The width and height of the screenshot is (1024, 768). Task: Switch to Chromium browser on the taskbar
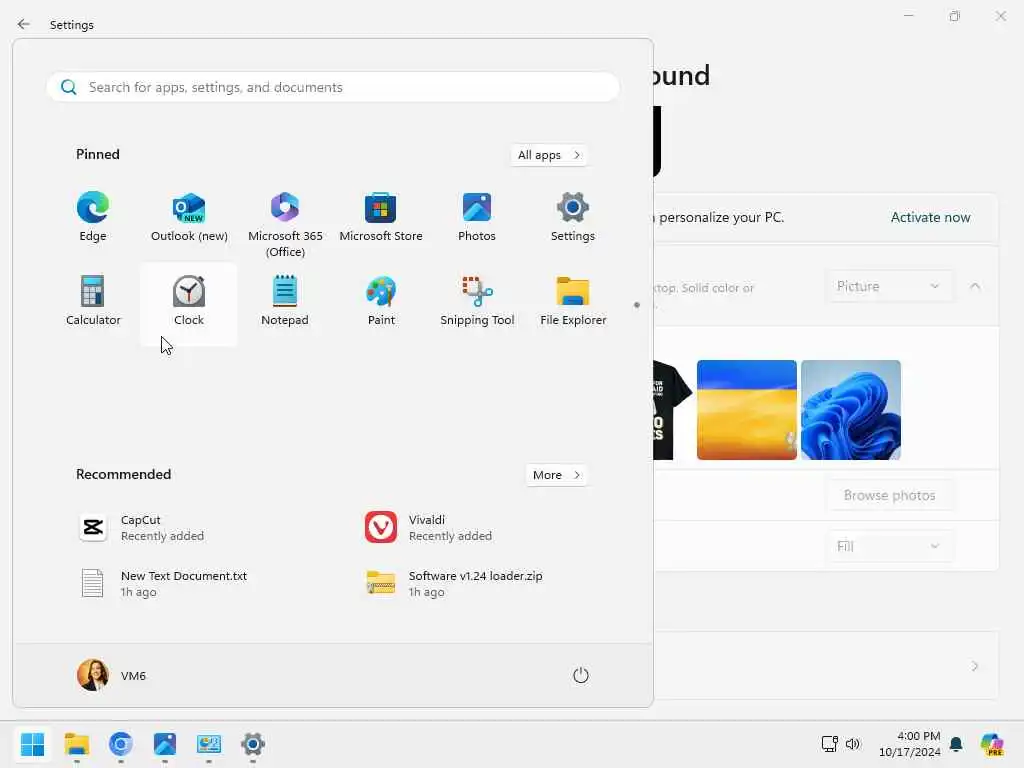coord(121,744)
